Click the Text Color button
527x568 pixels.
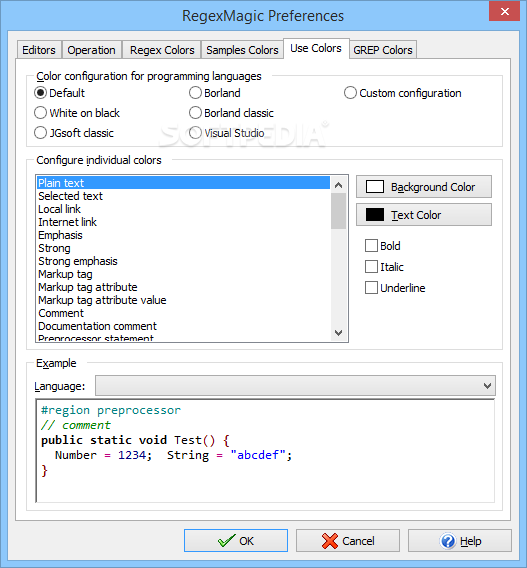point(424,215)
